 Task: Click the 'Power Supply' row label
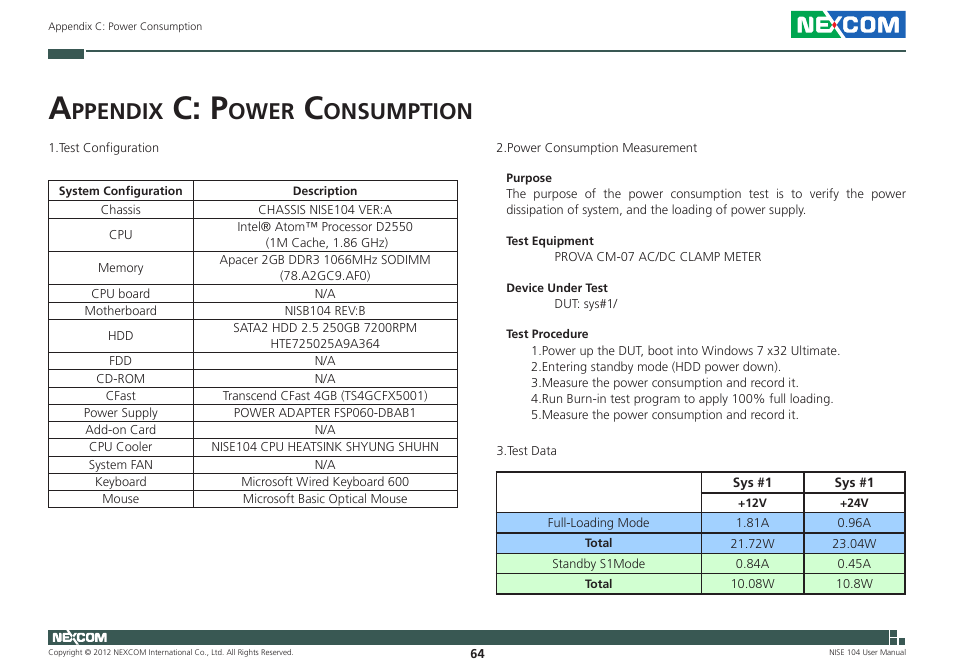(x=120, y=413)
